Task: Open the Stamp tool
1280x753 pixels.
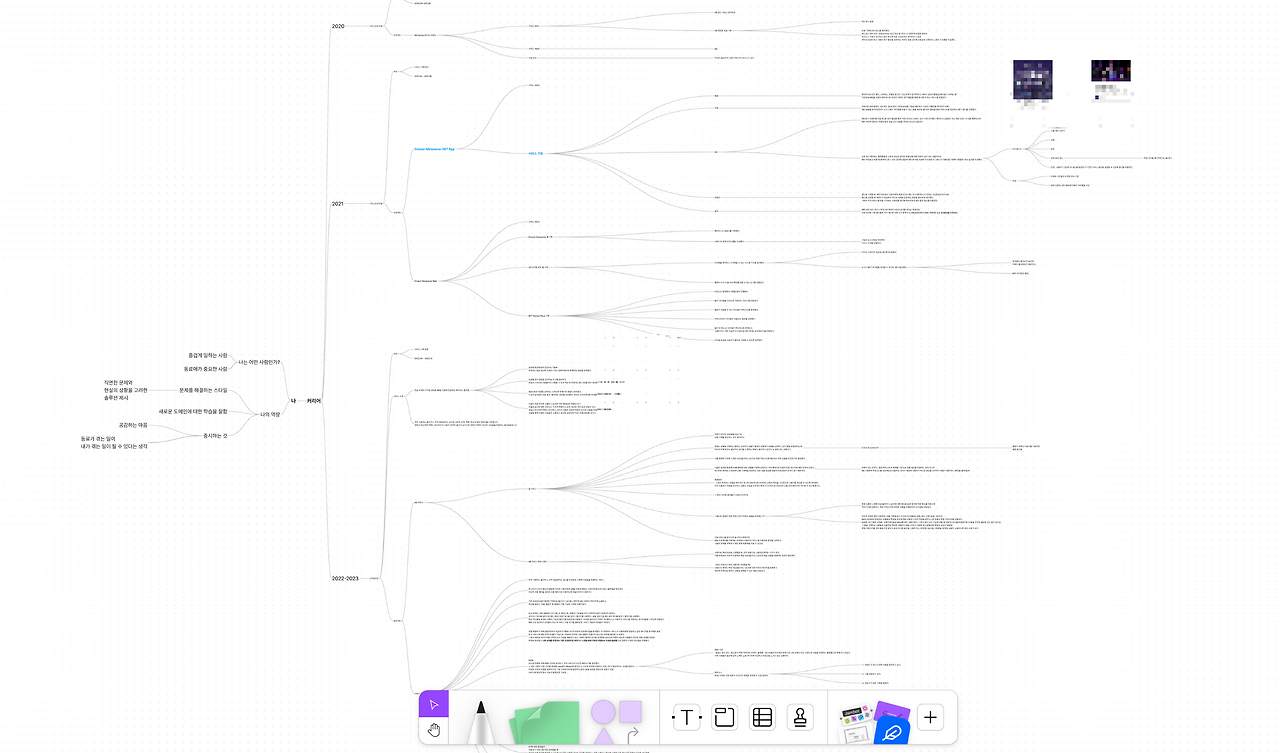Action: (x=800, y=717)
